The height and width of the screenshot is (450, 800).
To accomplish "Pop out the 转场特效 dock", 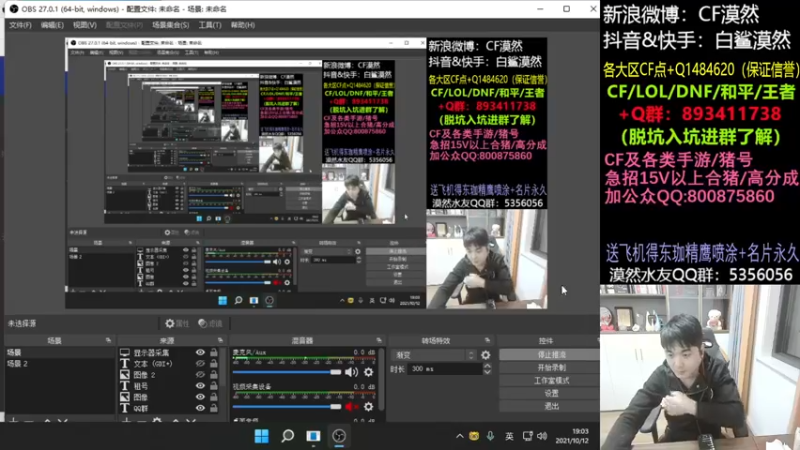I will pos(487,340).
